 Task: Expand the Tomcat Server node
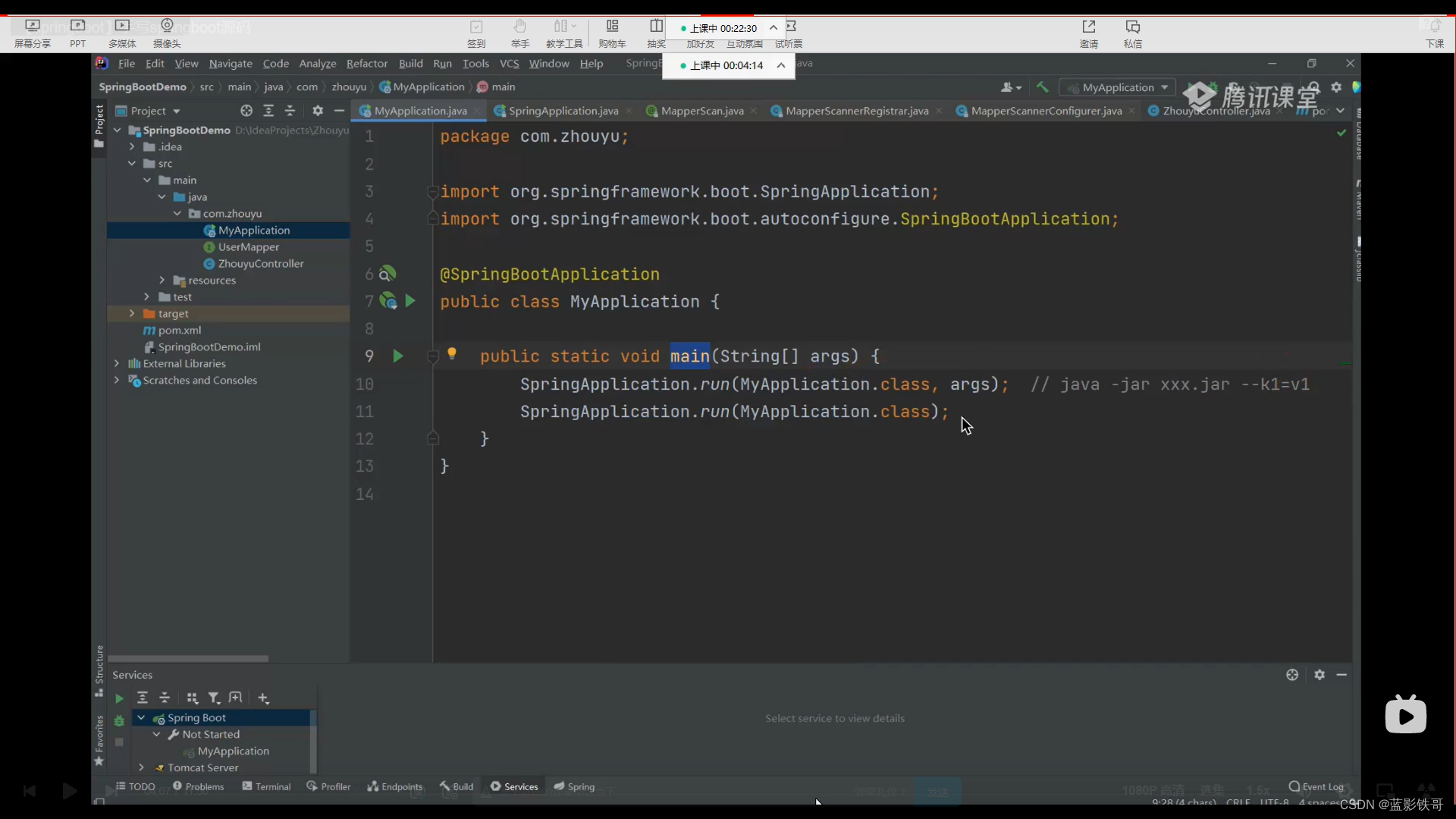[x=141, y=767]
